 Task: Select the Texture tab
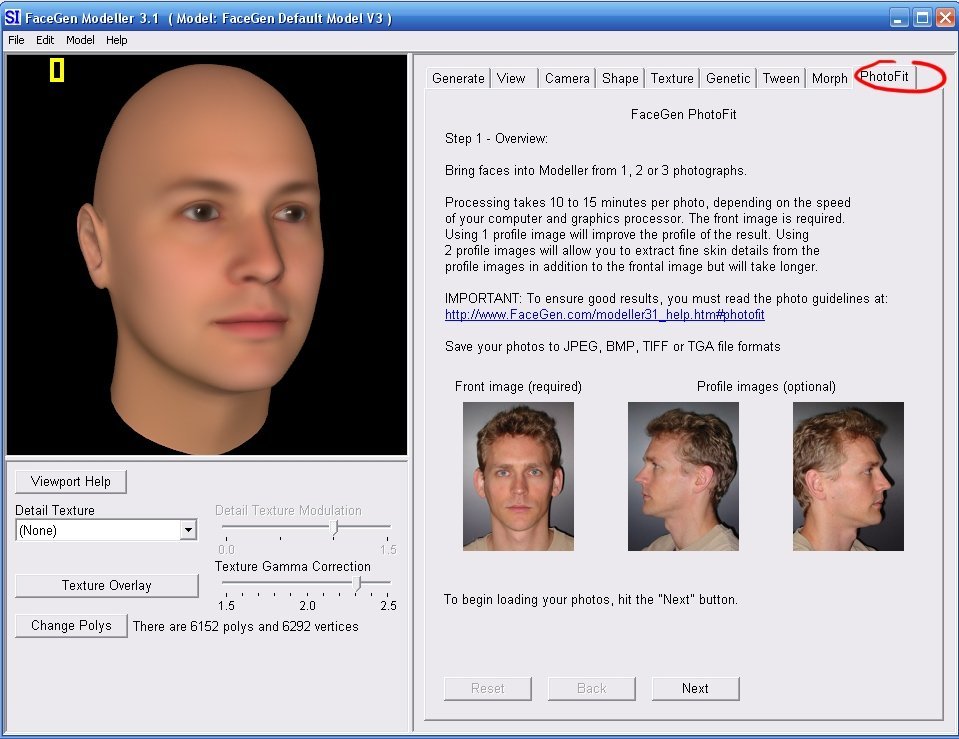(672, 78)
